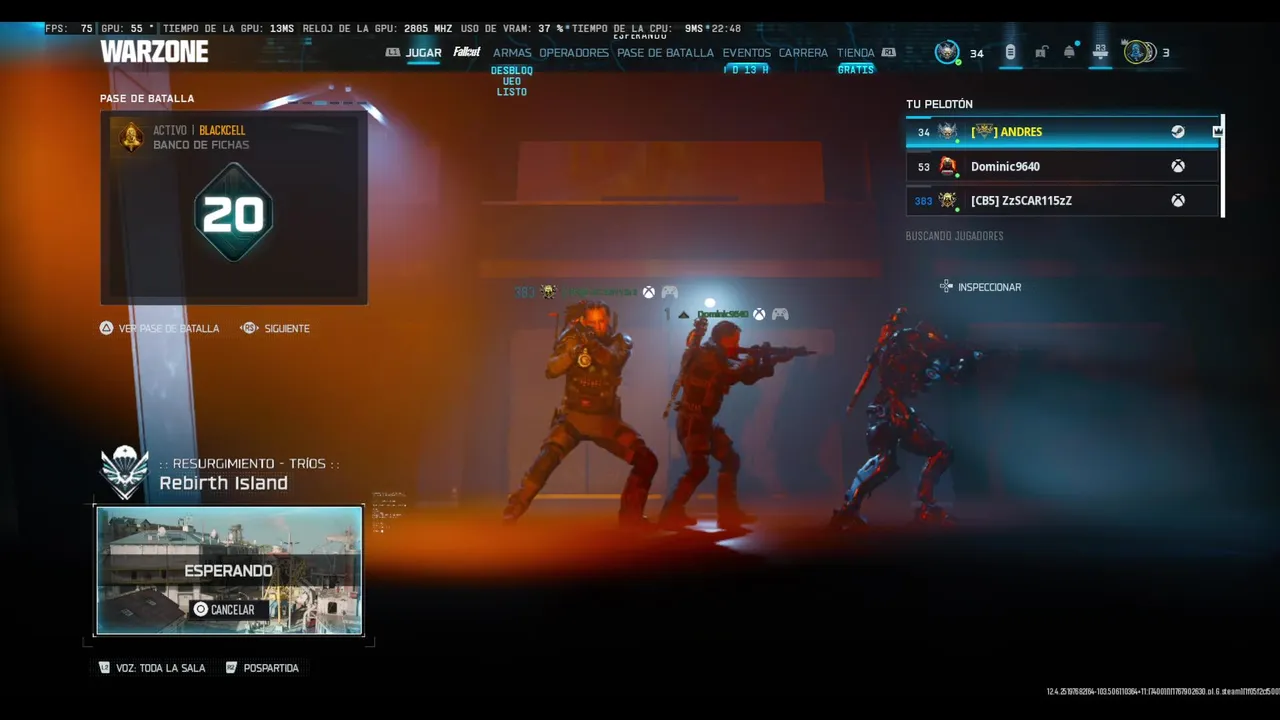Viewport: 1280px width, 720px height.
Task: Click Dominic9640 nameplate above middle operator
Action: coord(722,314)
